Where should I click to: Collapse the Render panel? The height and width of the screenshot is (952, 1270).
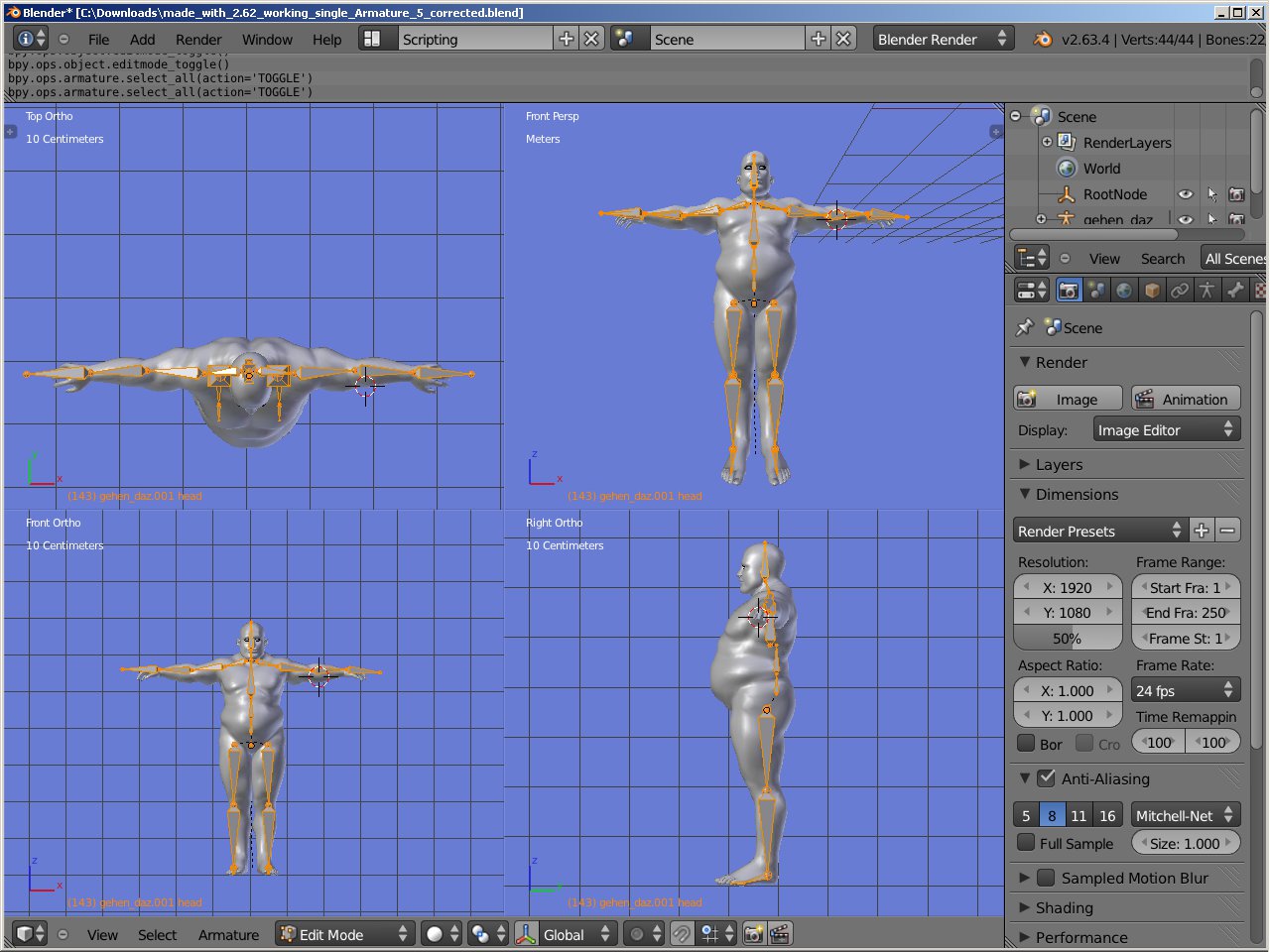pyautogui.click(x=1025, y=362)
